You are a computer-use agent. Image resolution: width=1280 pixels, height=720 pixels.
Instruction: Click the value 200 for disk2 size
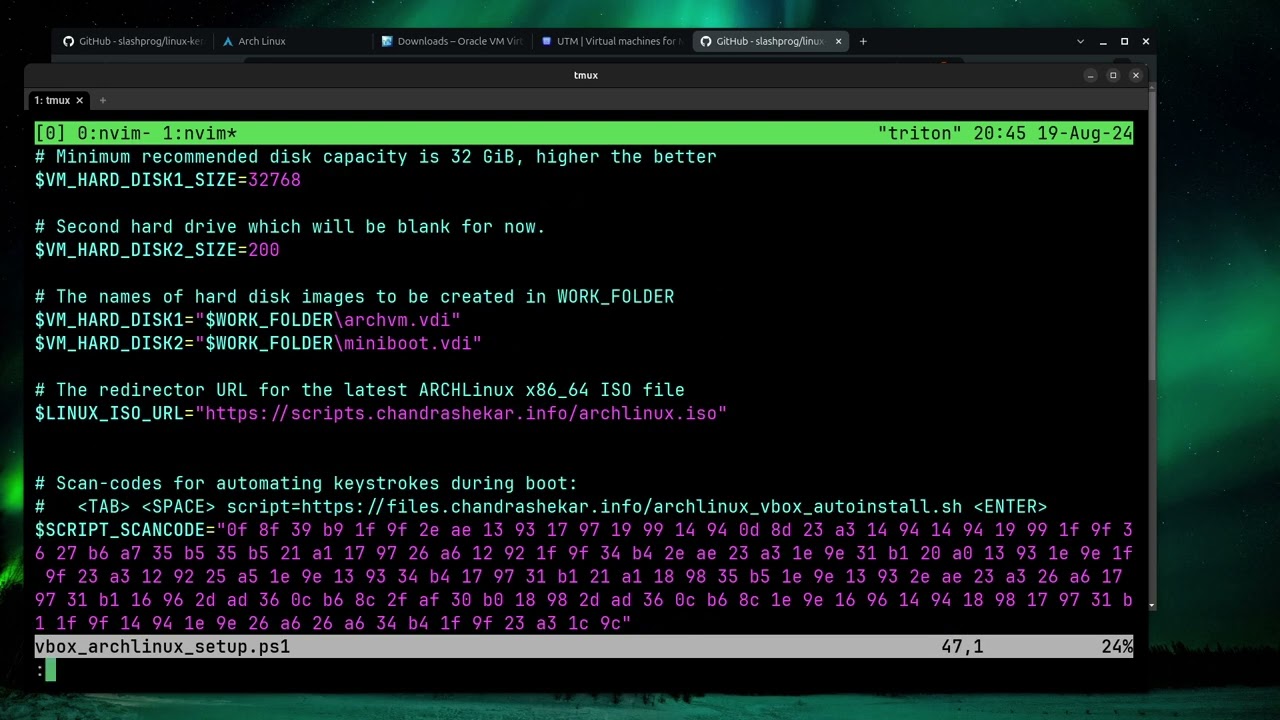pos(264,250)
